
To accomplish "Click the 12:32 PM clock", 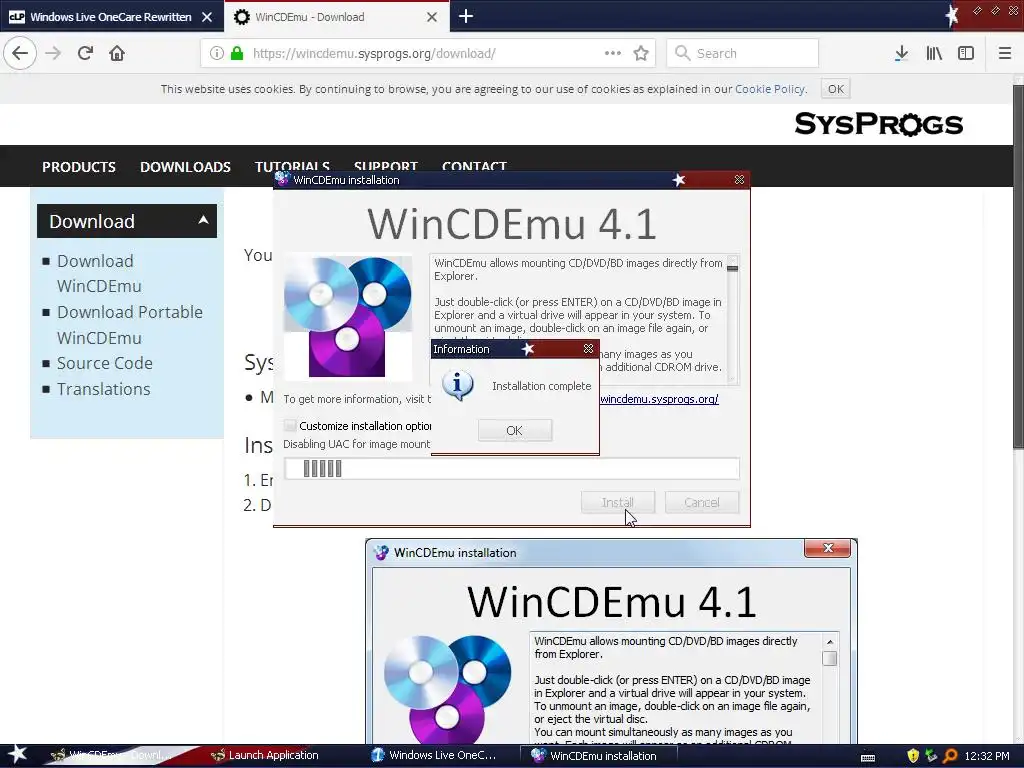I will point(987,756).
